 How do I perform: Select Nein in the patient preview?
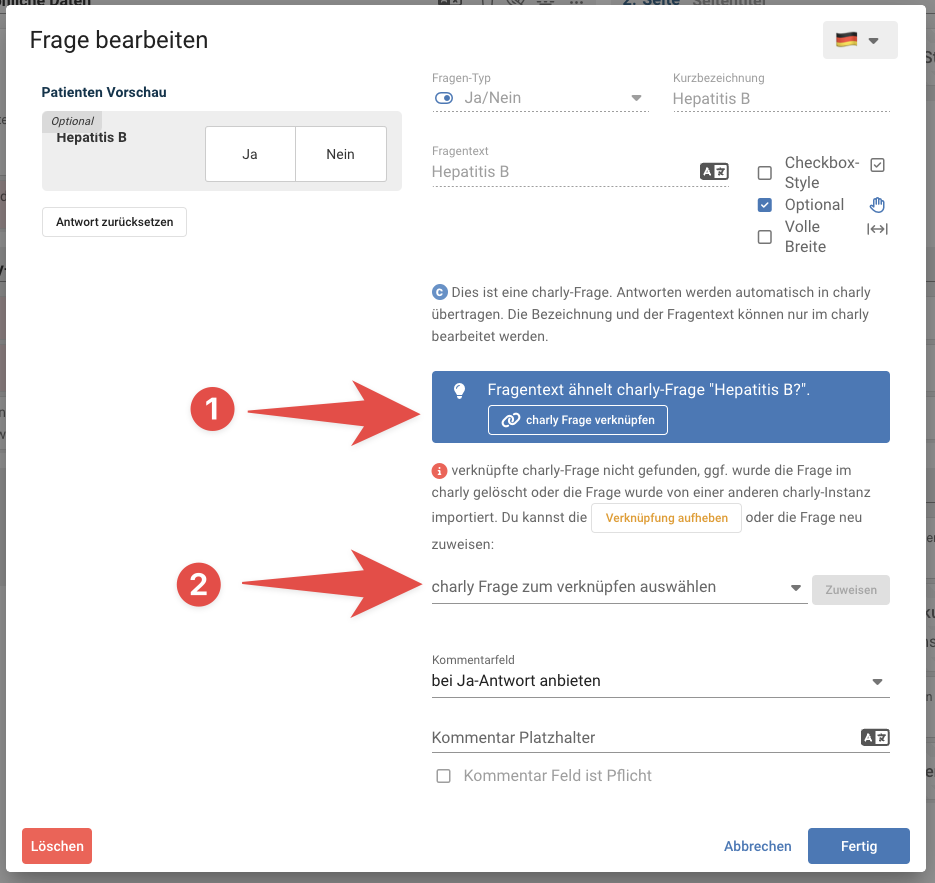(x=340, y=154)
